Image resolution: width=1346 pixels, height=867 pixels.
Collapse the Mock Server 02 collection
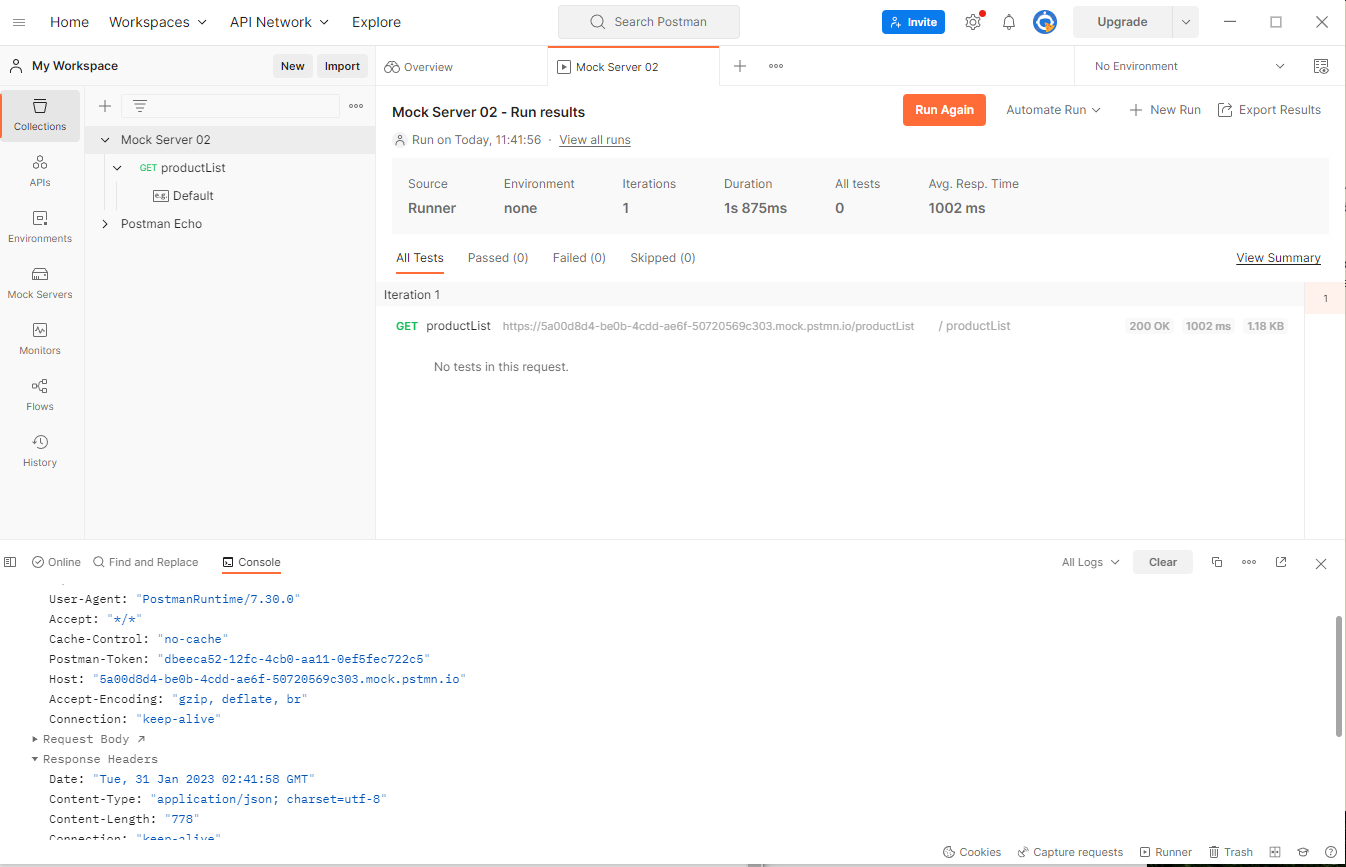click(x=105, y=140)
